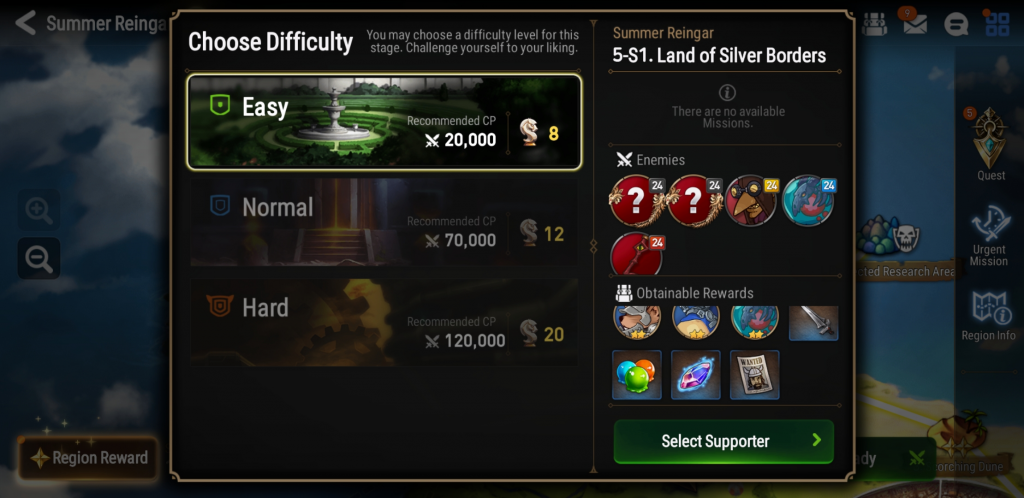The image size is (1024, 498).
Task: Go back with the top-left arrow
Action: (x=25, y=23)
